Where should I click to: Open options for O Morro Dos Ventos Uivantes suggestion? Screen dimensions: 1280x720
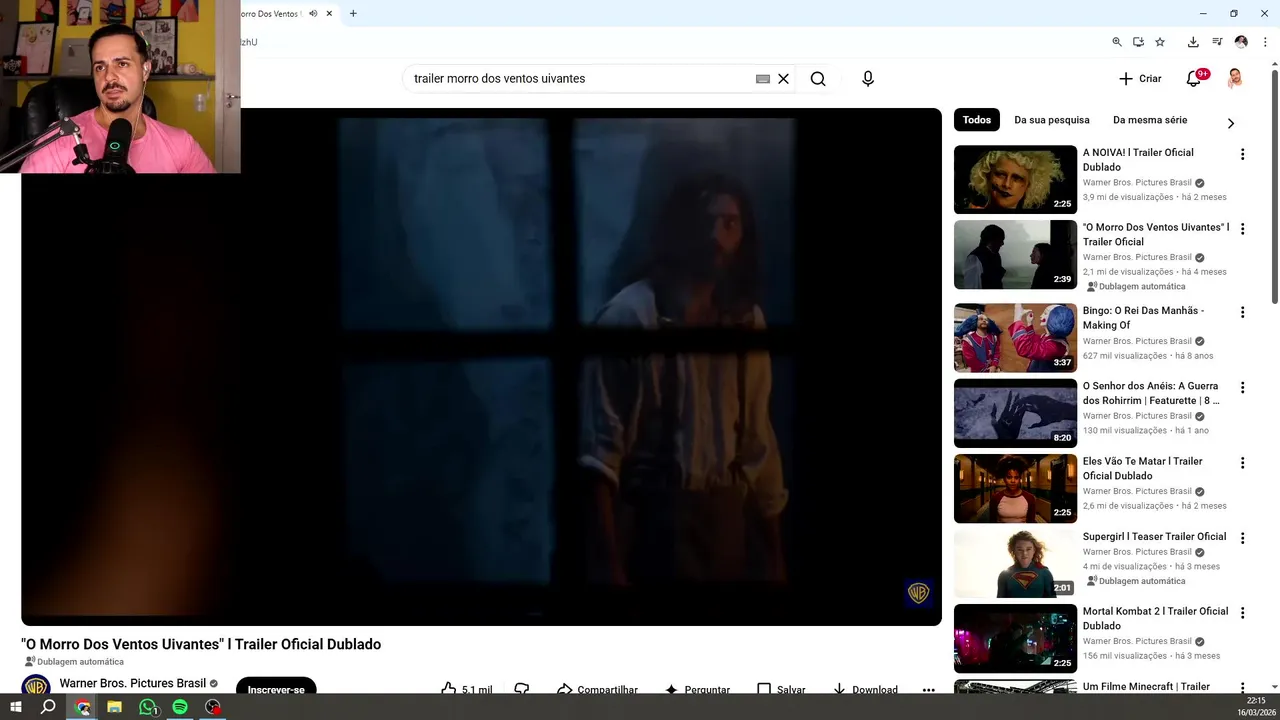tap(1243, 229)
